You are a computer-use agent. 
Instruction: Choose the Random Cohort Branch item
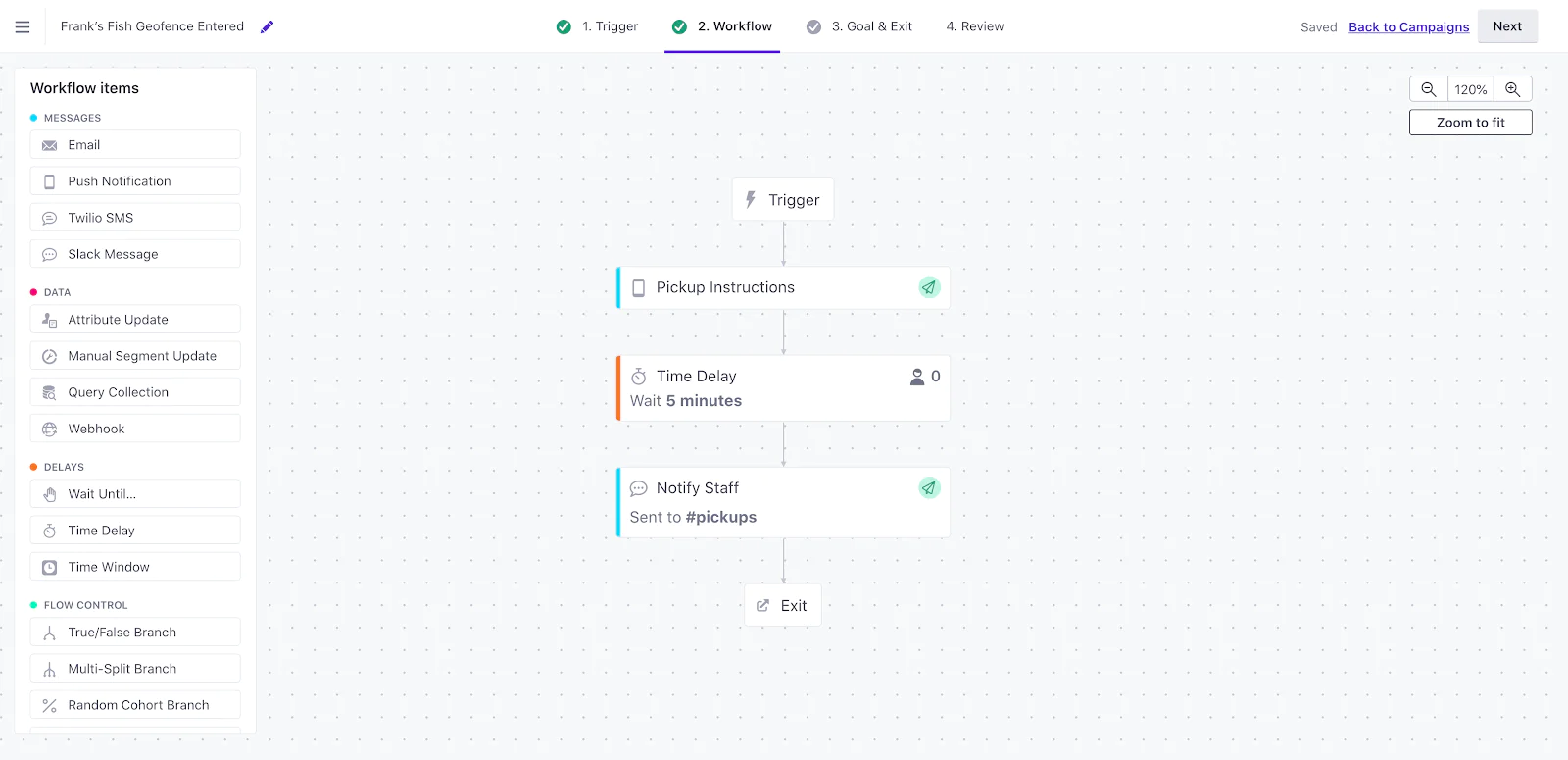[x=134, y=704]
